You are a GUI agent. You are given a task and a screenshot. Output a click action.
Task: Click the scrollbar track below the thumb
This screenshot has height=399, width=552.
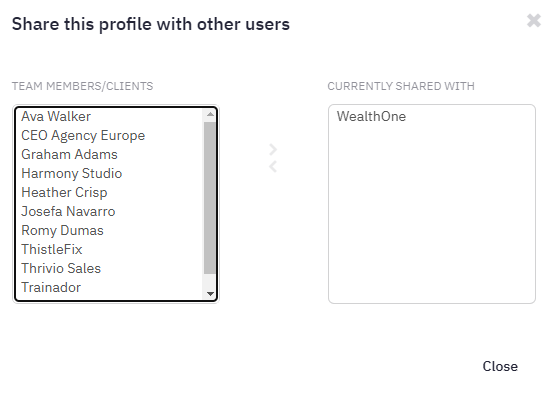[210, 281]
